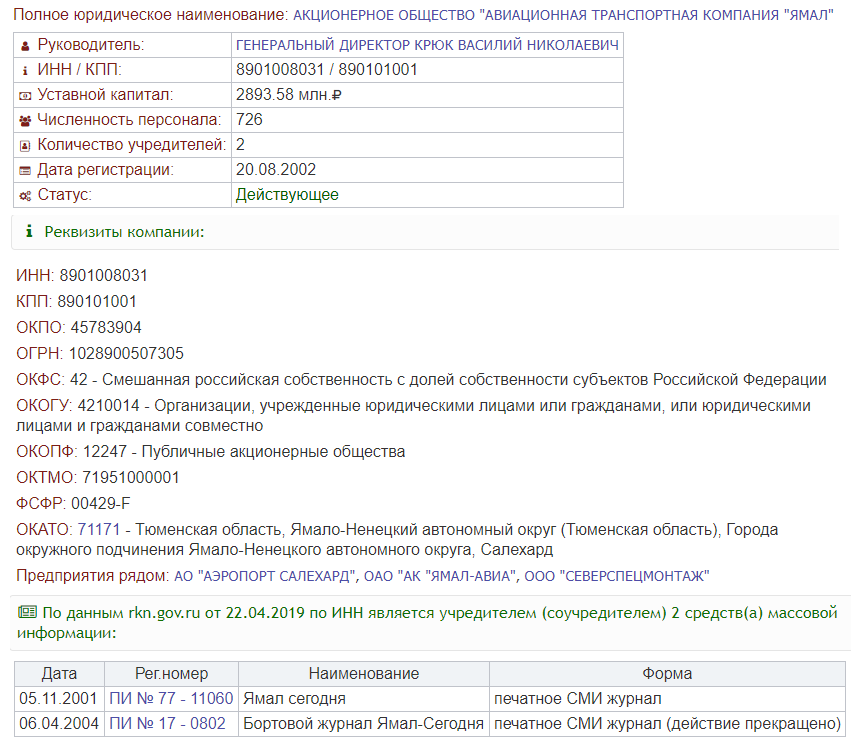
Task: Click the badge icon beside Количество учредителей
Action: 25,146
